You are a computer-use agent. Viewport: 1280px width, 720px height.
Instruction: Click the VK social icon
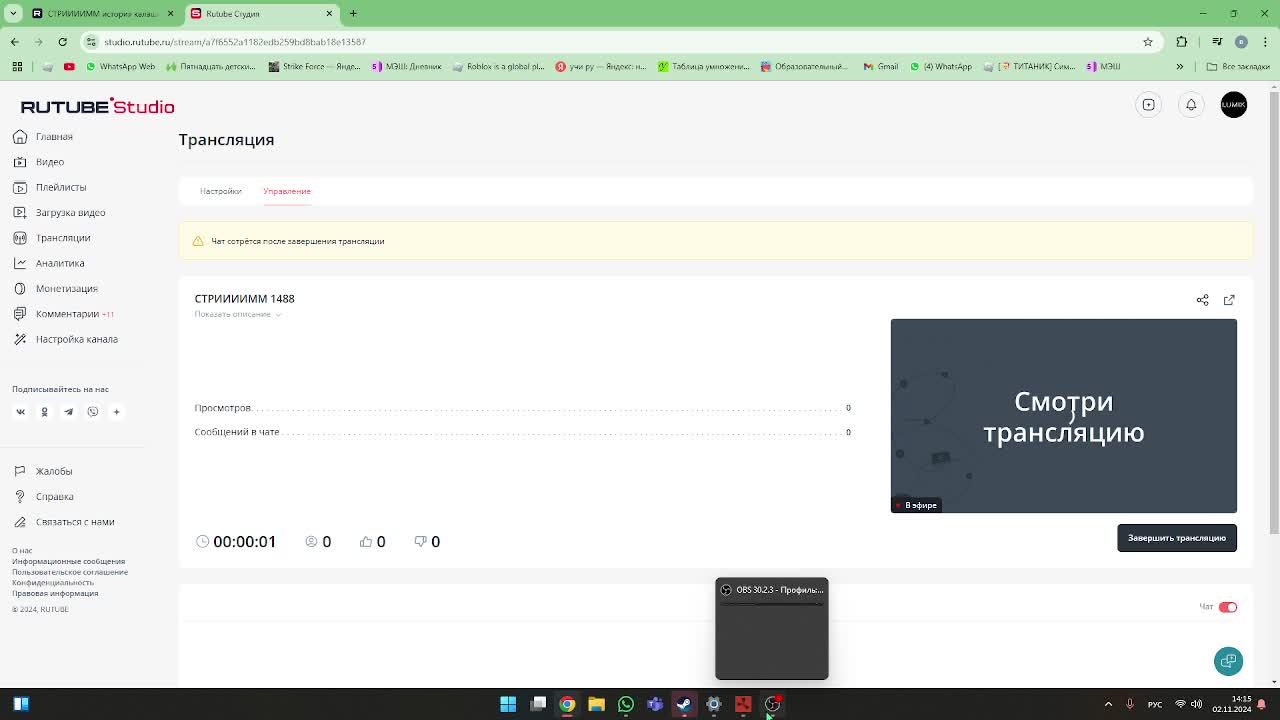20,412
